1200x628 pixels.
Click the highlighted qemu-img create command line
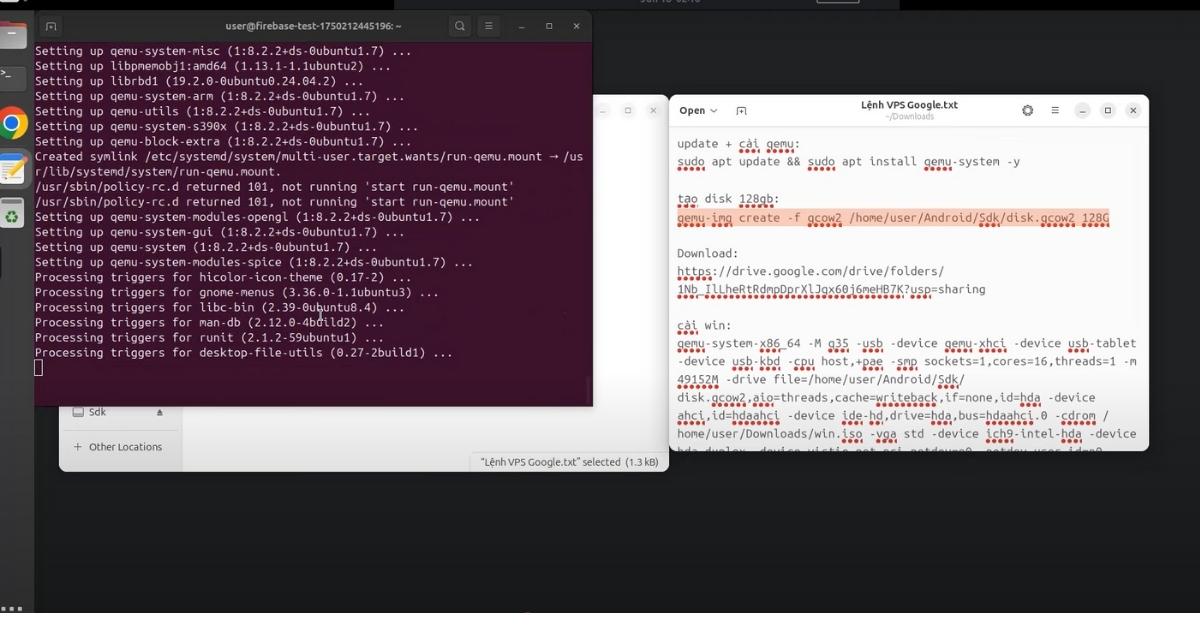(x=893, y=218)
